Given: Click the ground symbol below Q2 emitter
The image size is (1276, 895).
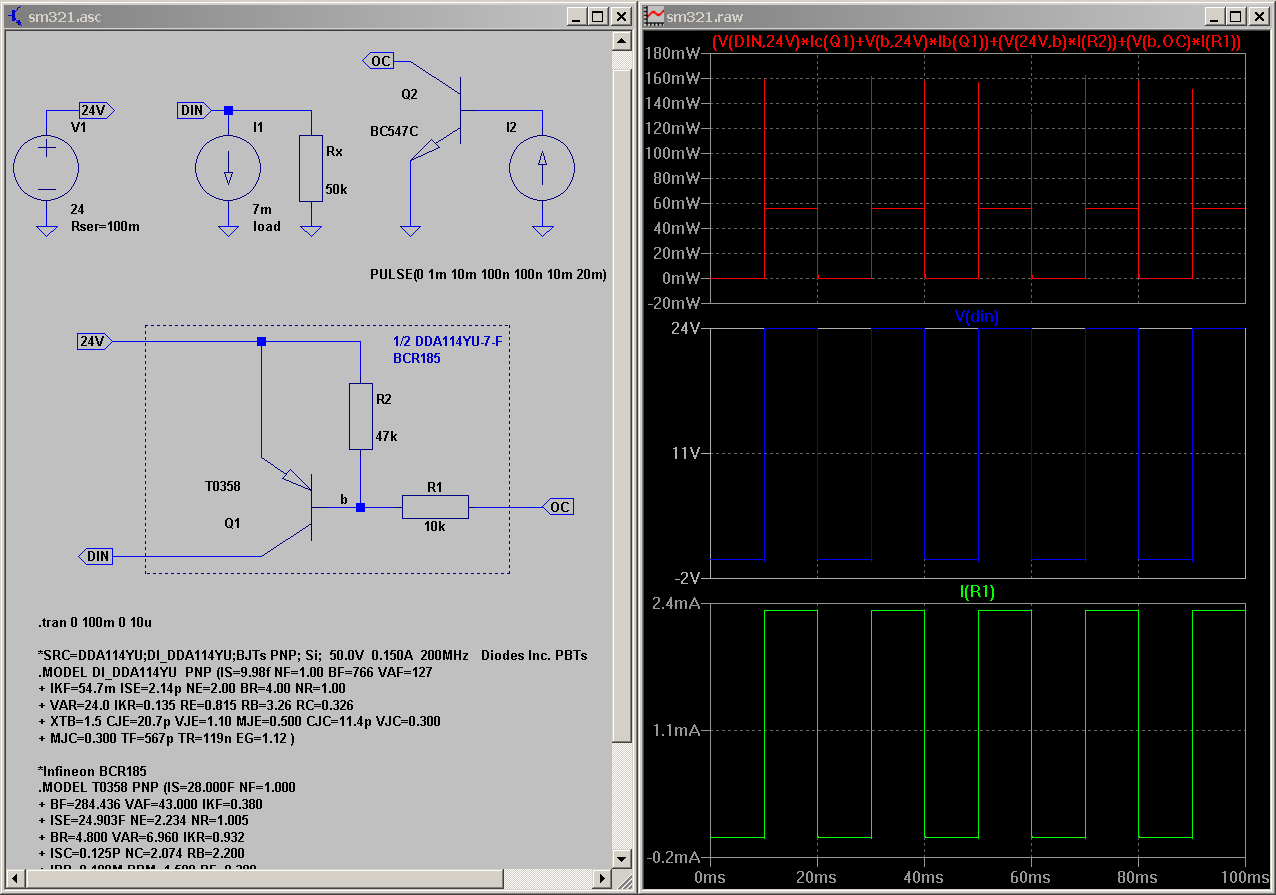Looking at the screenshot, I should pos(410,230).
